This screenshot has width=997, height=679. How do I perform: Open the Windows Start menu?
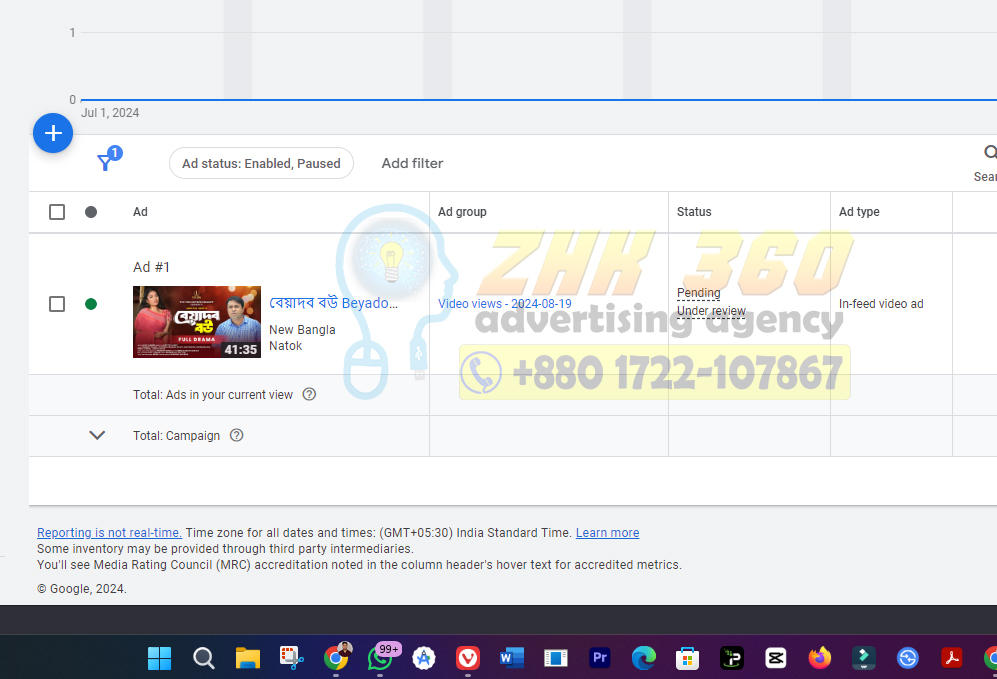tap(159, 658)
